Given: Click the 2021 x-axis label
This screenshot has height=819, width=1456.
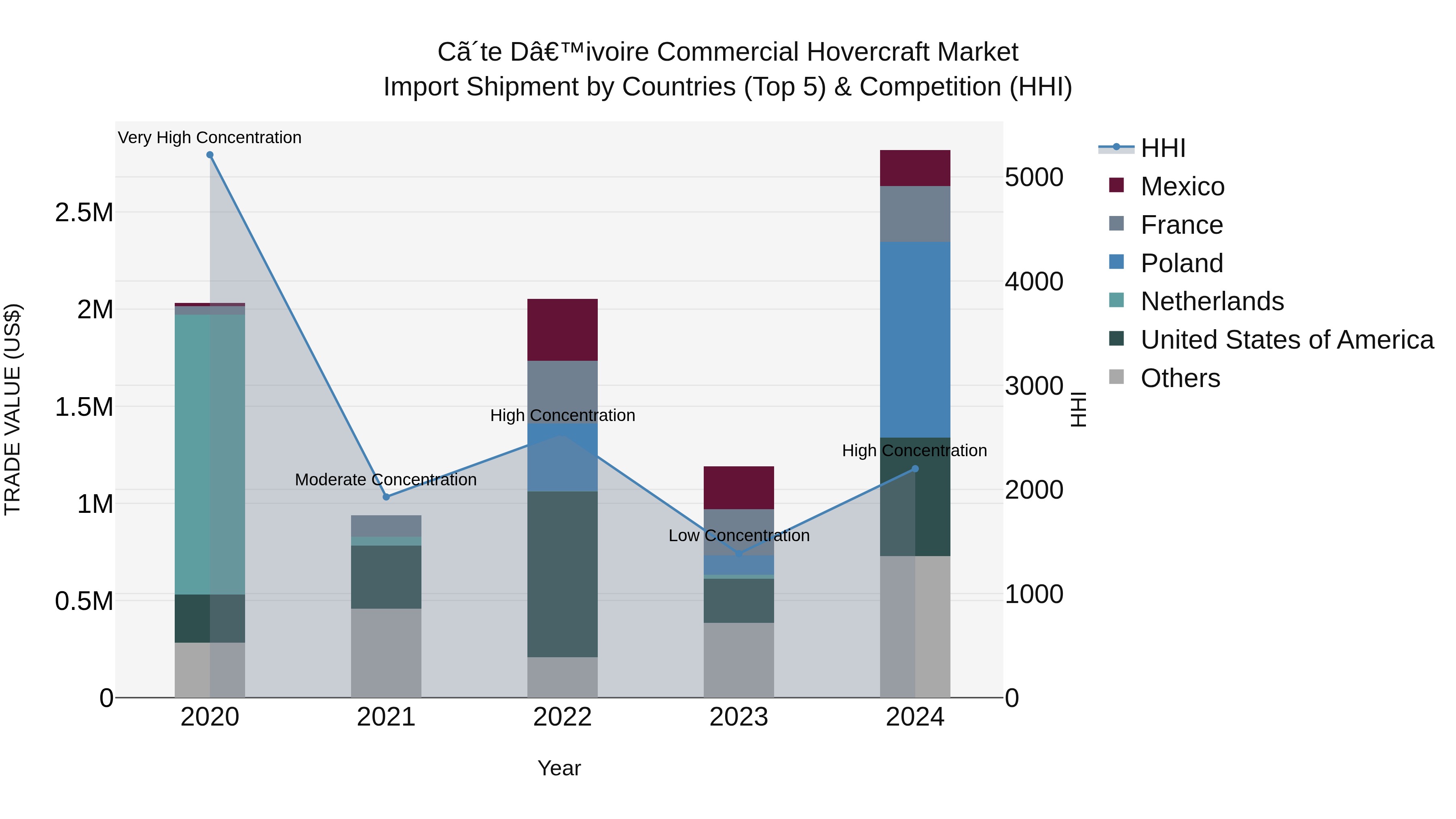Looking at the screenshot, I should [x=386, y=717].
